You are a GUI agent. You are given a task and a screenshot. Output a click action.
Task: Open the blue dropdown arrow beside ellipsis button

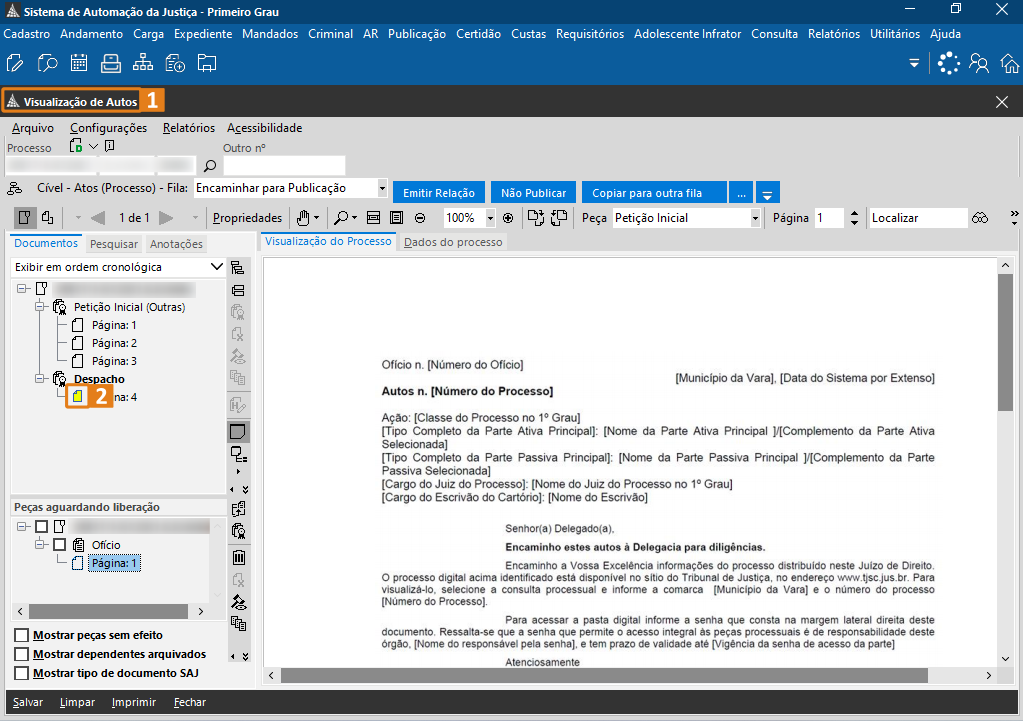click(x=767, y=193)
